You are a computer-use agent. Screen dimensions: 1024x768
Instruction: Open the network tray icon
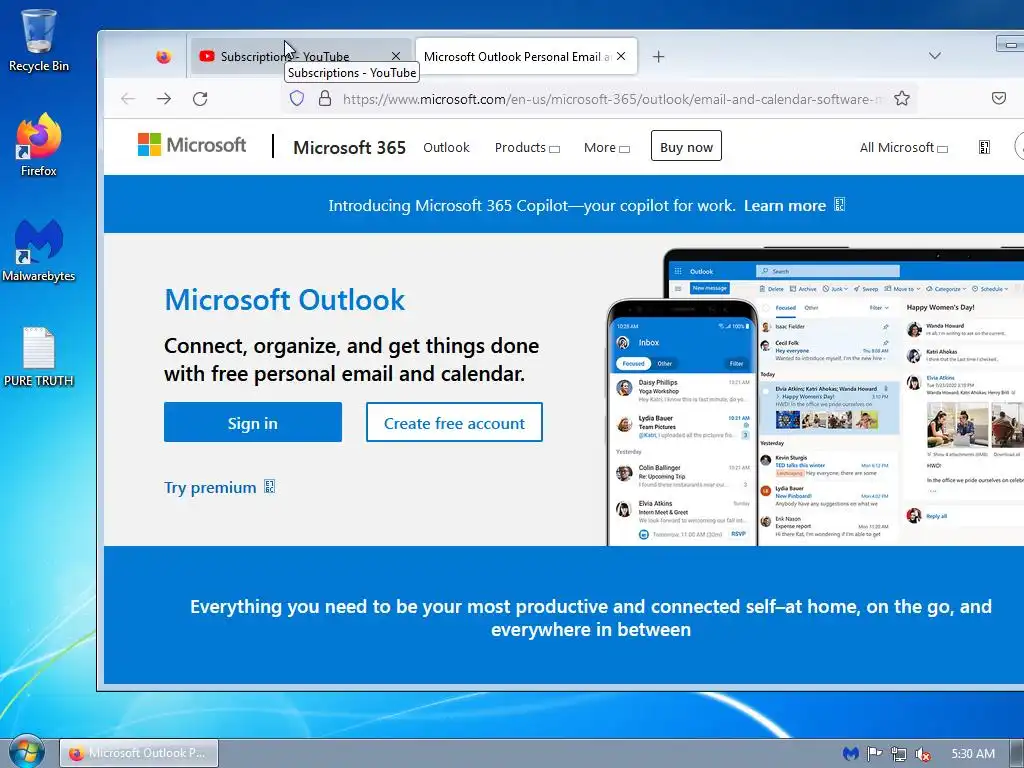pos(899,754)
